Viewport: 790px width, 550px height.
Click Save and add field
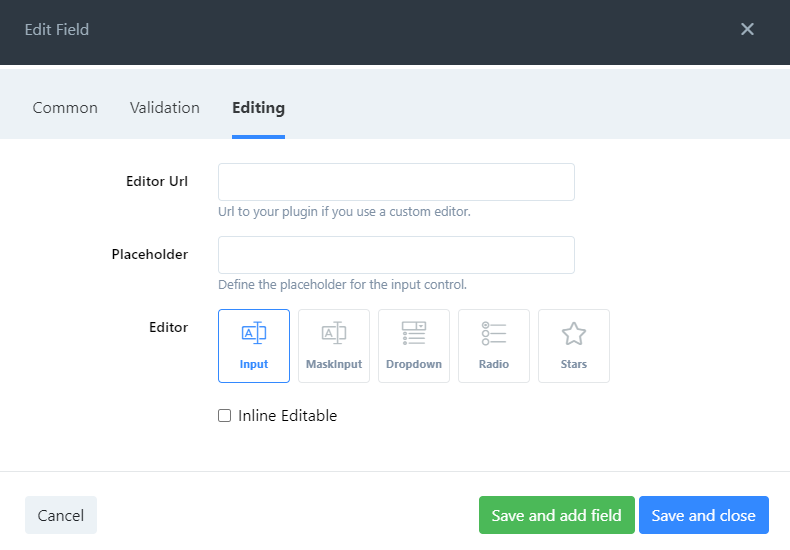coord(557,515)
